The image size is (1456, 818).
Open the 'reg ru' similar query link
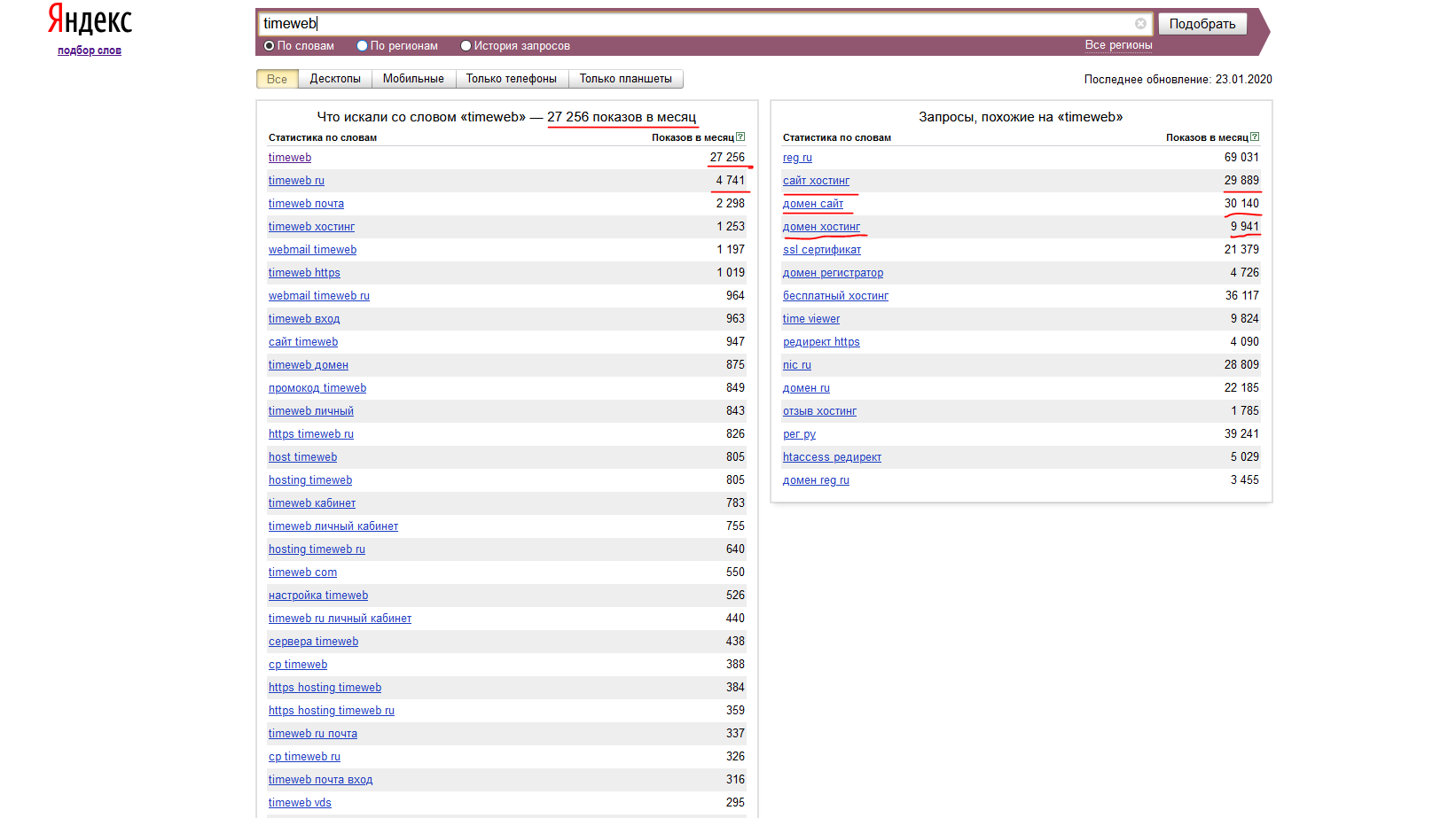pos(797,158)
